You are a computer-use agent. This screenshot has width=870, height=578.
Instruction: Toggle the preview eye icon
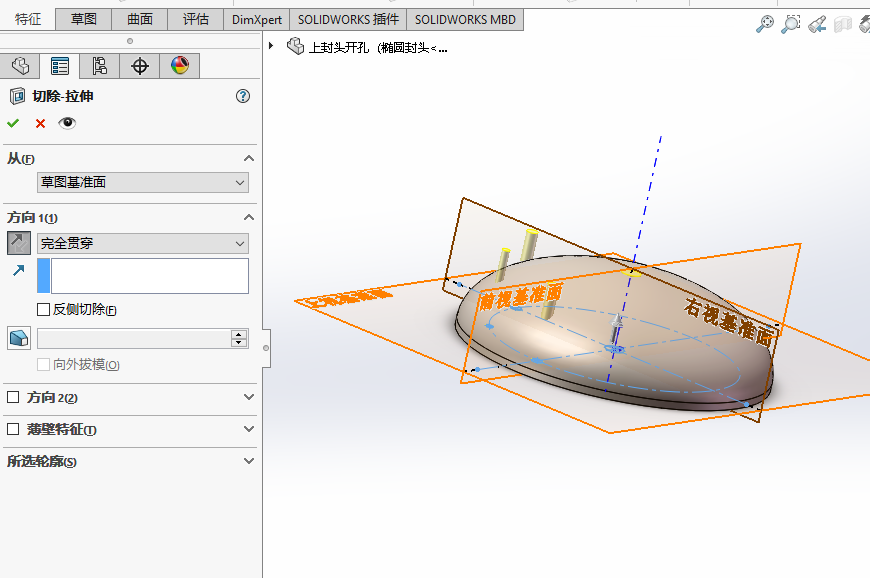tap(66, 123)
